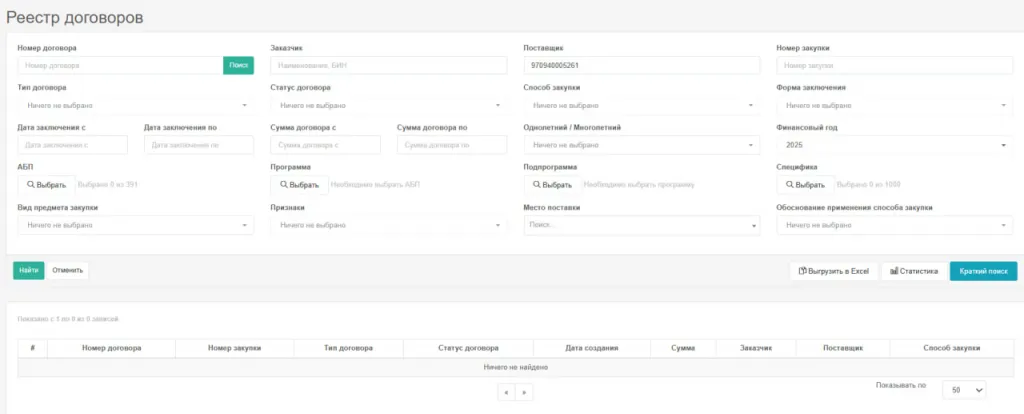Viewport: 1024px width, 414px height.
Task: Click the Специфика Выбрать search button
Action: coord(805,185)
